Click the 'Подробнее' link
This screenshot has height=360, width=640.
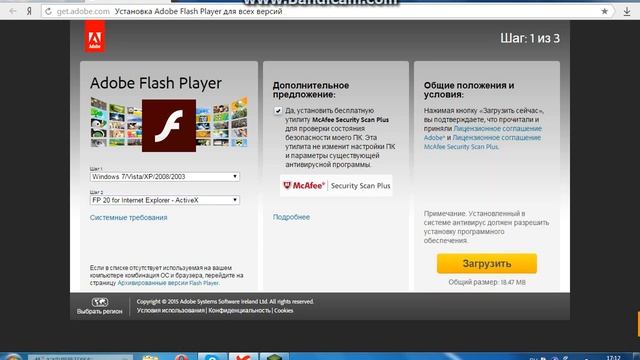(x=291, y=217)
